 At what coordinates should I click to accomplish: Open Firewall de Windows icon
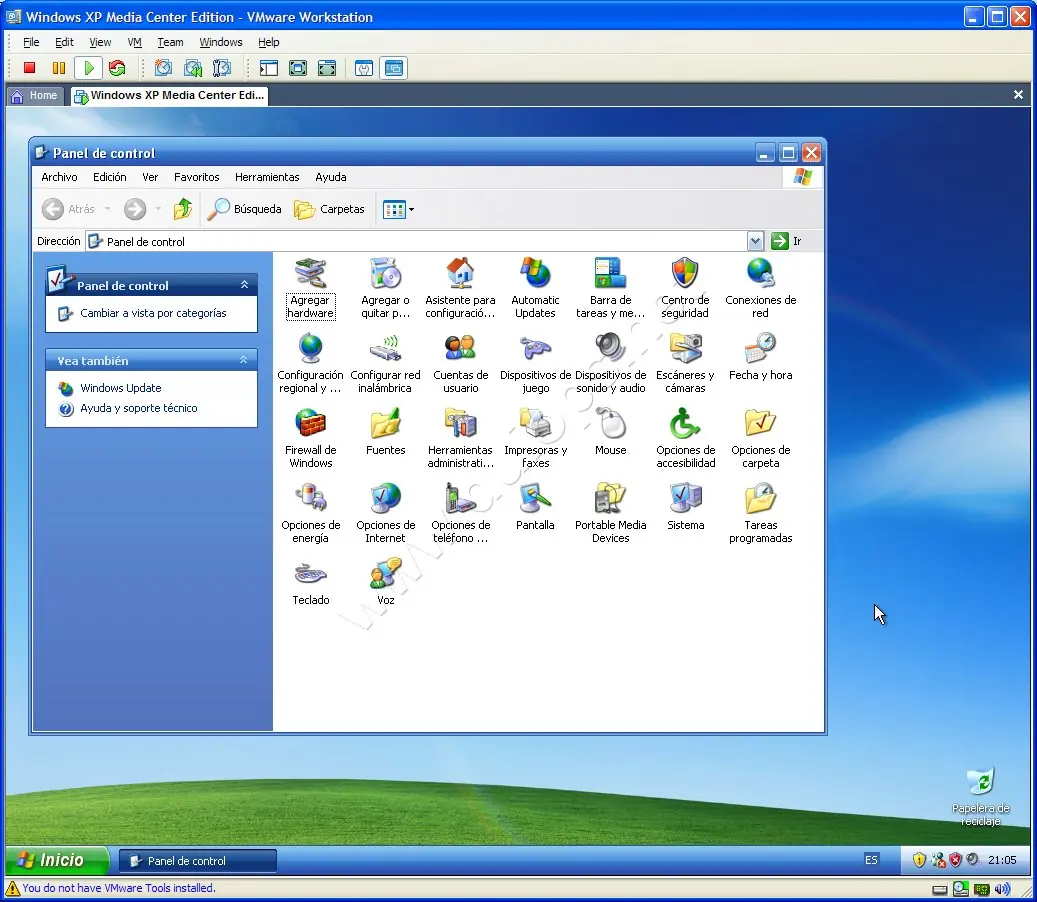click(x=310, y=424)
